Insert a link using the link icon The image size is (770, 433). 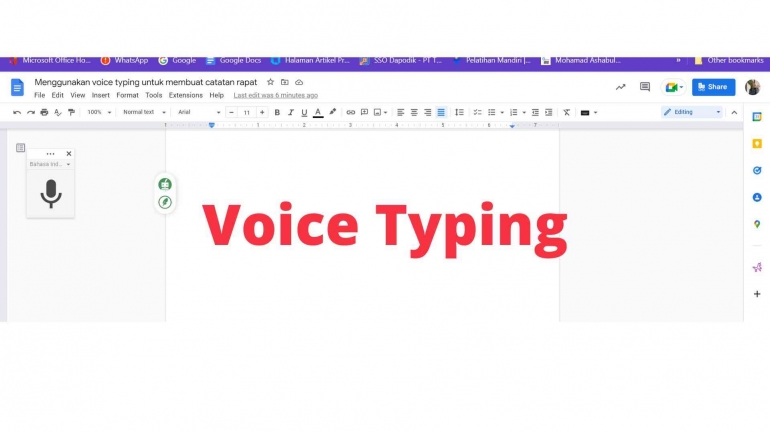point(351,112)
